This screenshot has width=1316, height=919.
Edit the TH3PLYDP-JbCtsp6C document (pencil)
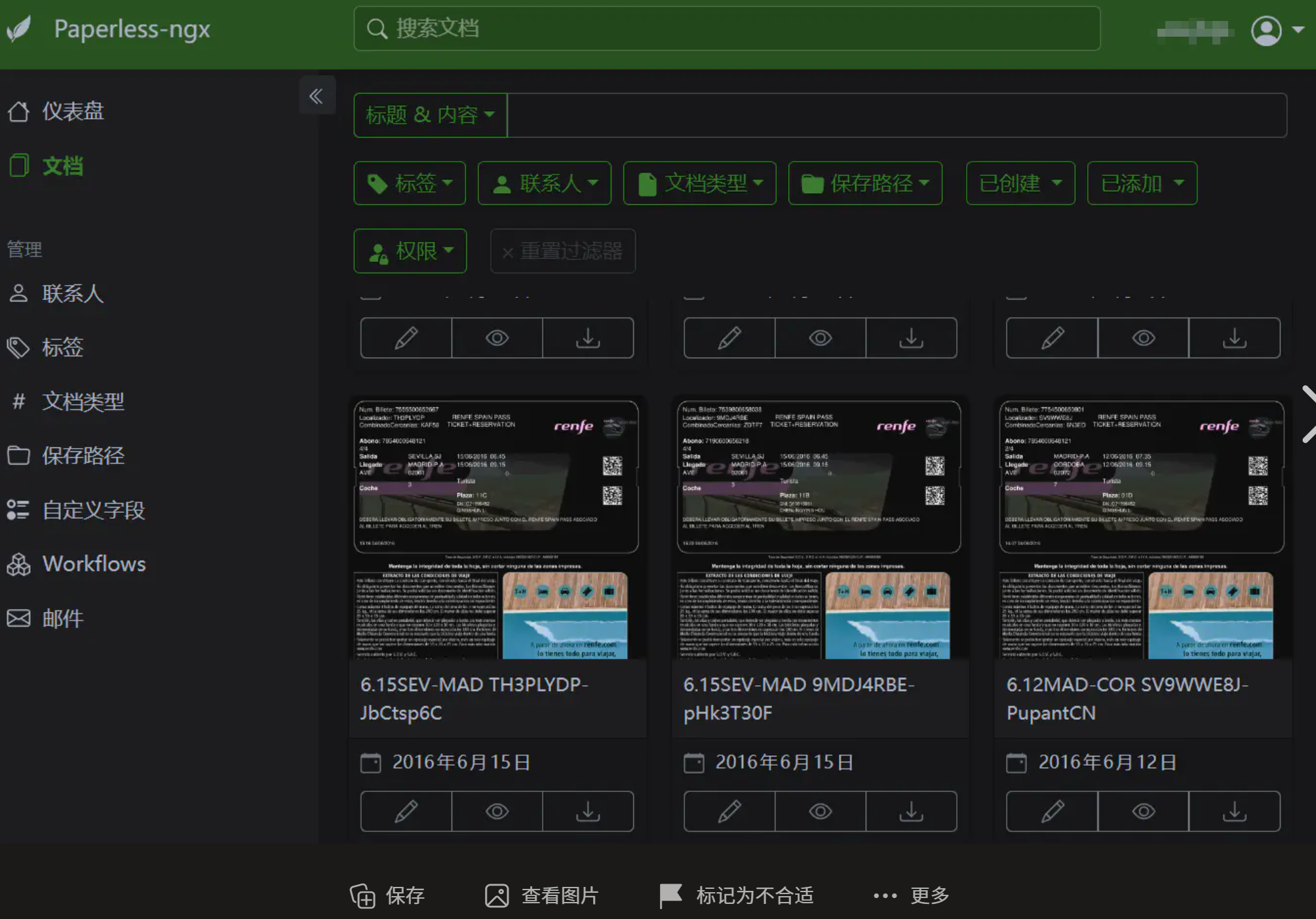click(x=406, y=812)
